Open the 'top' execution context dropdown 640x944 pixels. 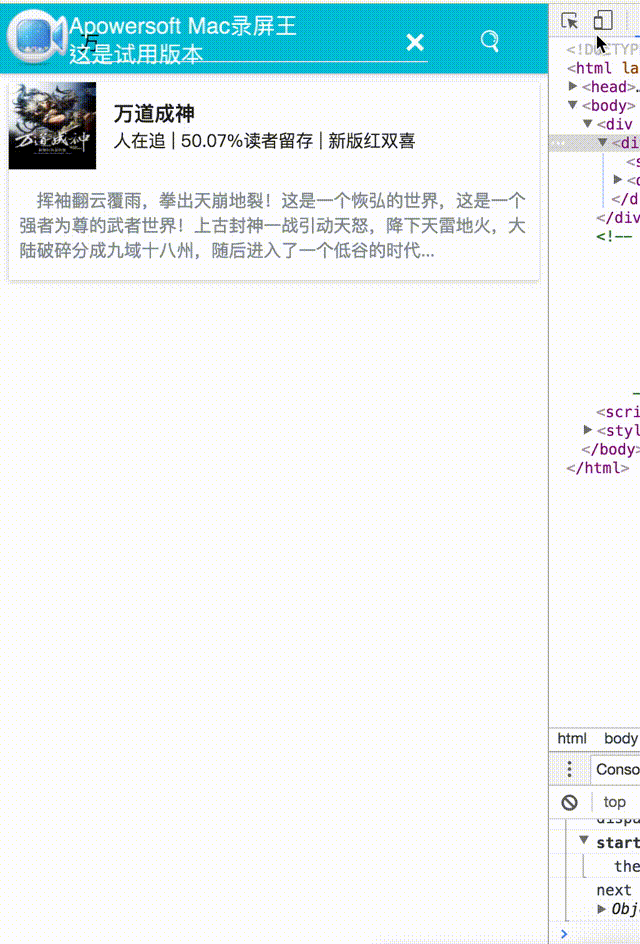615,802
